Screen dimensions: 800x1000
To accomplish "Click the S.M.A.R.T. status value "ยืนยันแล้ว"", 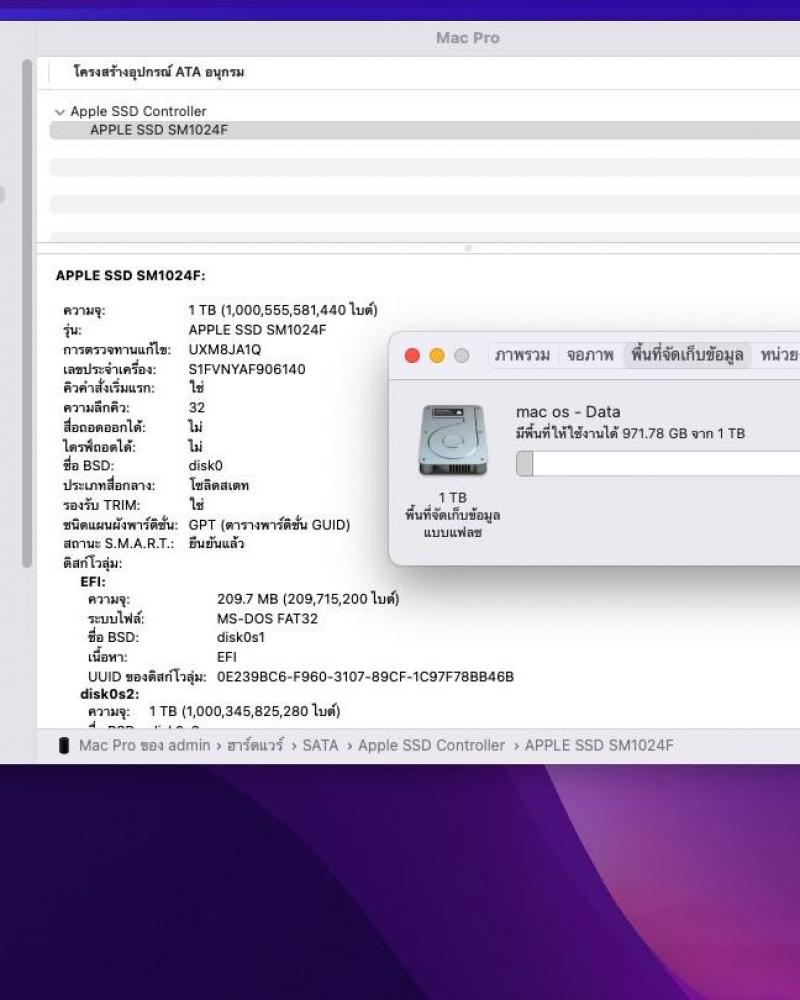I will (x=216, y=543).
